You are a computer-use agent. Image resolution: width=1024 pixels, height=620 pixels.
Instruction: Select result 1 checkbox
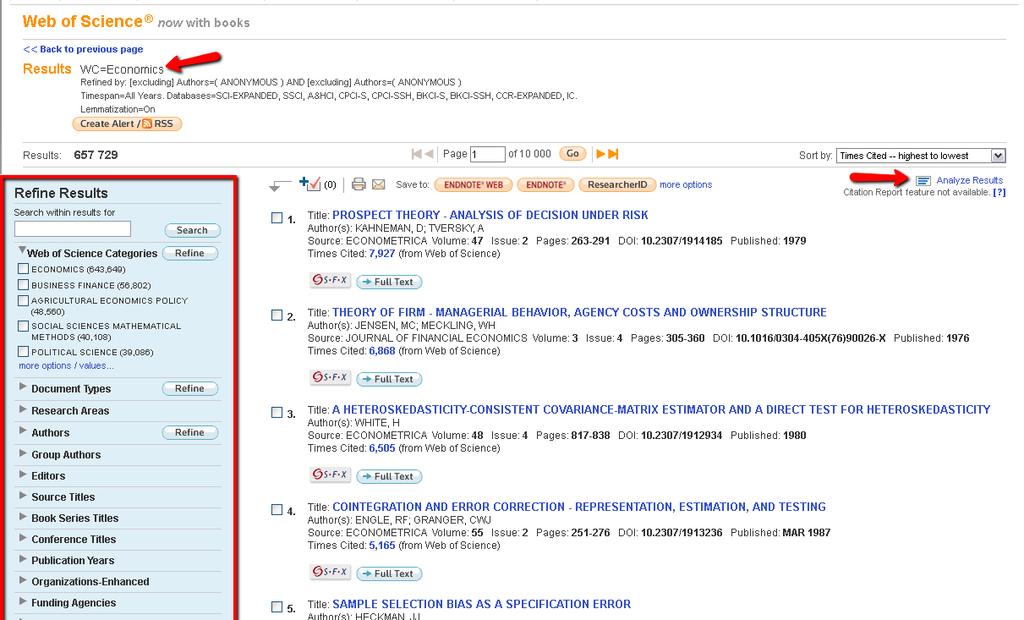[x=277, y=218]
